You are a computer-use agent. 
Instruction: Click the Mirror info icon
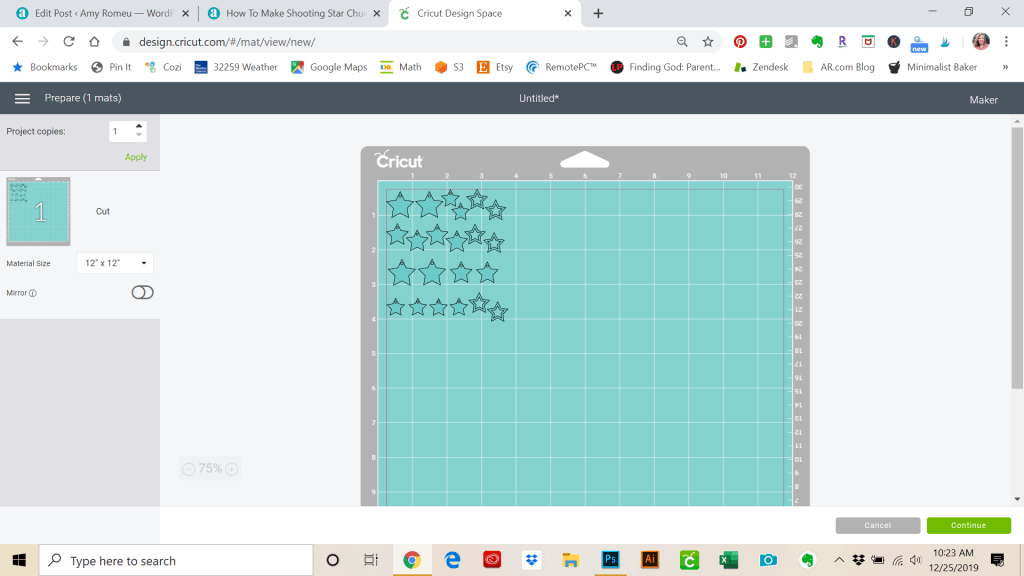tap(33, 293)
